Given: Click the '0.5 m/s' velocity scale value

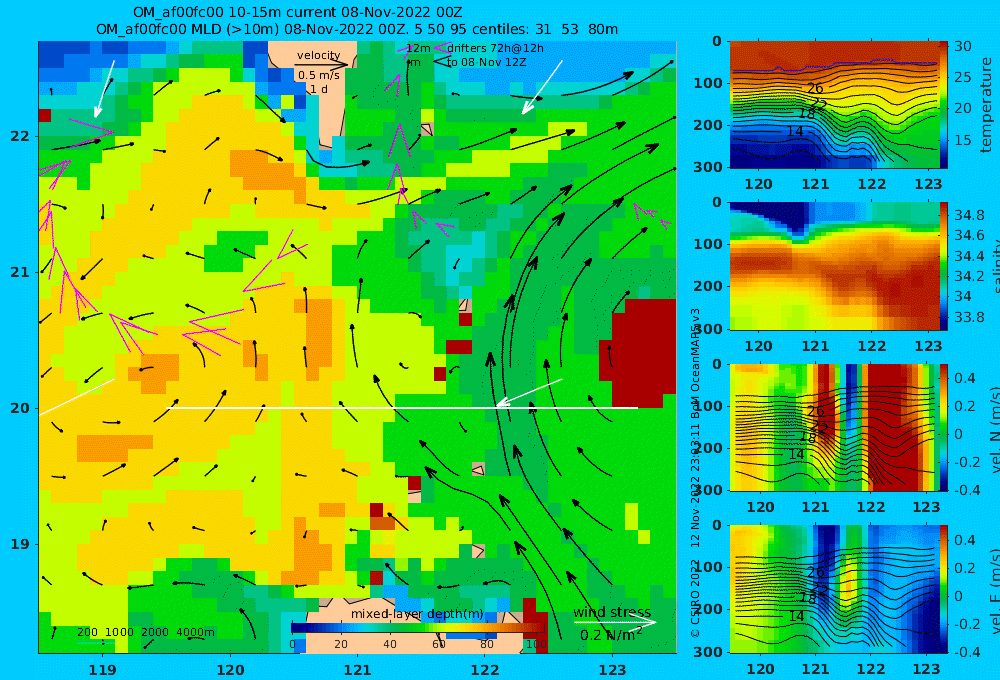Looking at the screenshot, I should coord(318,75).
